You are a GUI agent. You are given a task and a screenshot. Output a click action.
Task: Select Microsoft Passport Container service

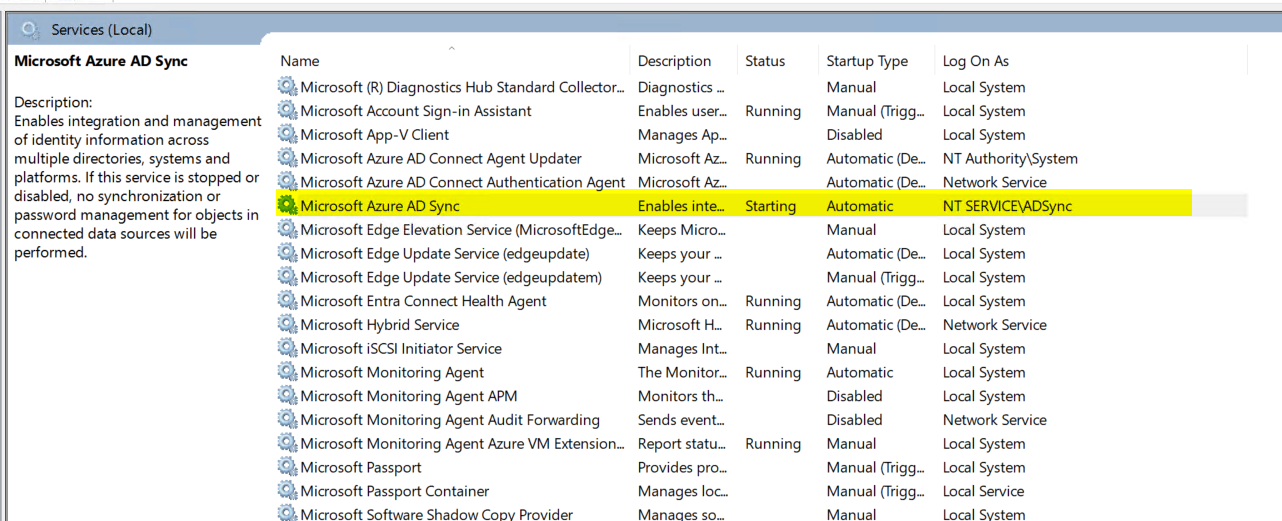(x=395, y=491)
